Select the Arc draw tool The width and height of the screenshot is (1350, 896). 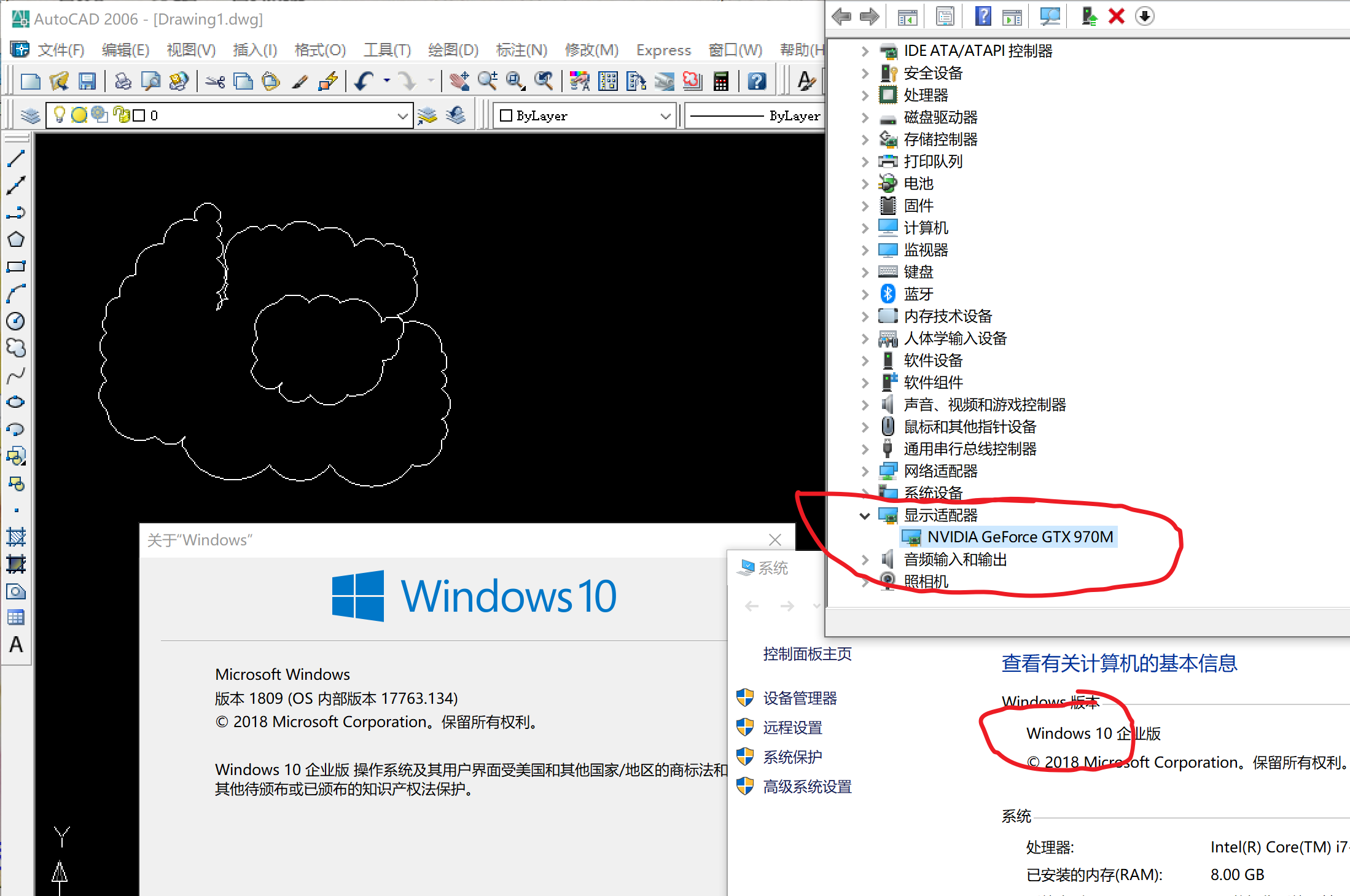[x=16, y=294]
